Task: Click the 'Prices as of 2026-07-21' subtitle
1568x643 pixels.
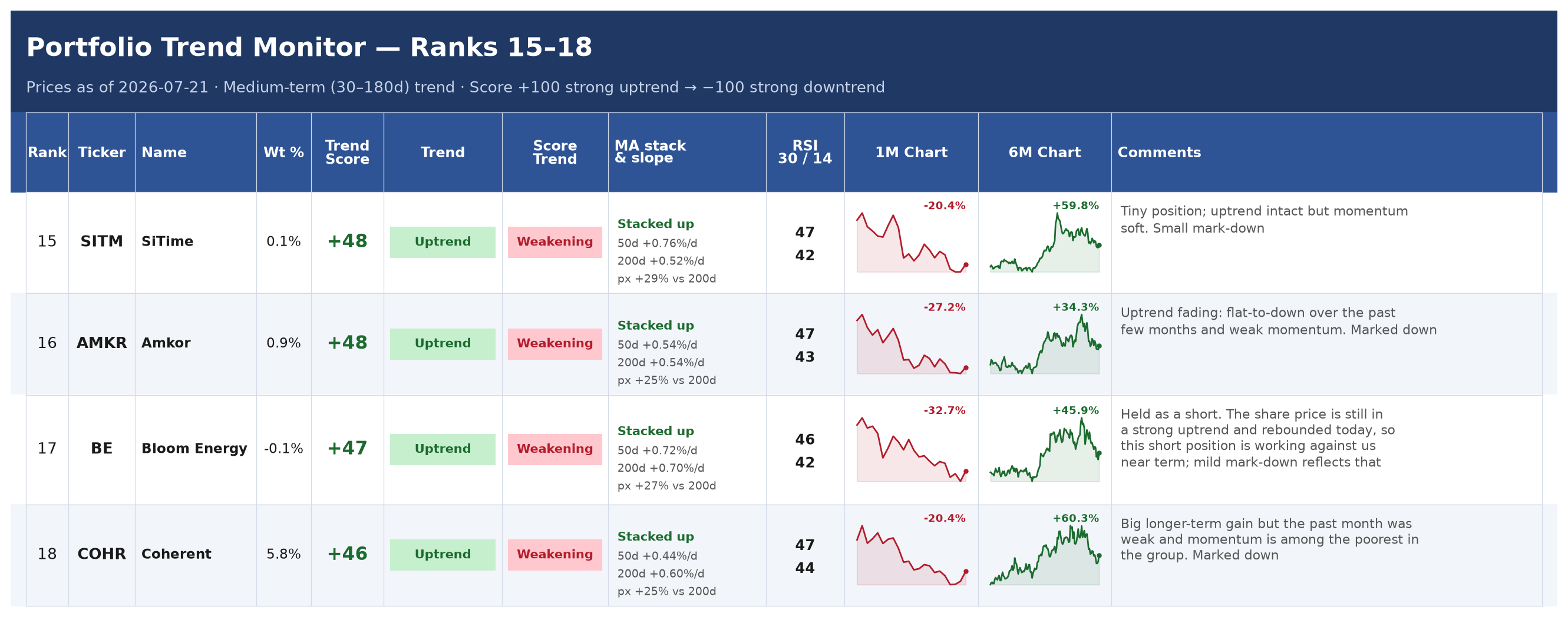Action: pyautogui.click(x=455, y=87)
